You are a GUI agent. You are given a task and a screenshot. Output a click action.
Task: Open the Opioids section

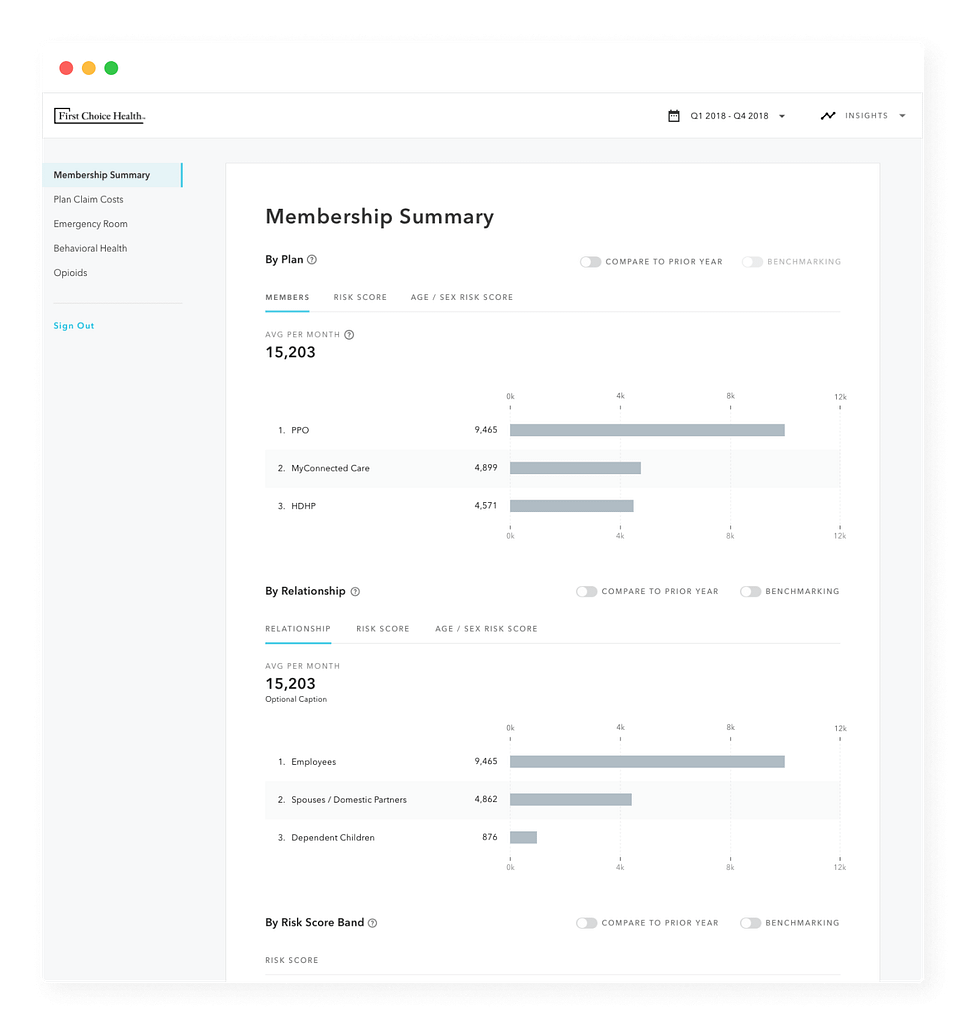click(x=71, y=272)
